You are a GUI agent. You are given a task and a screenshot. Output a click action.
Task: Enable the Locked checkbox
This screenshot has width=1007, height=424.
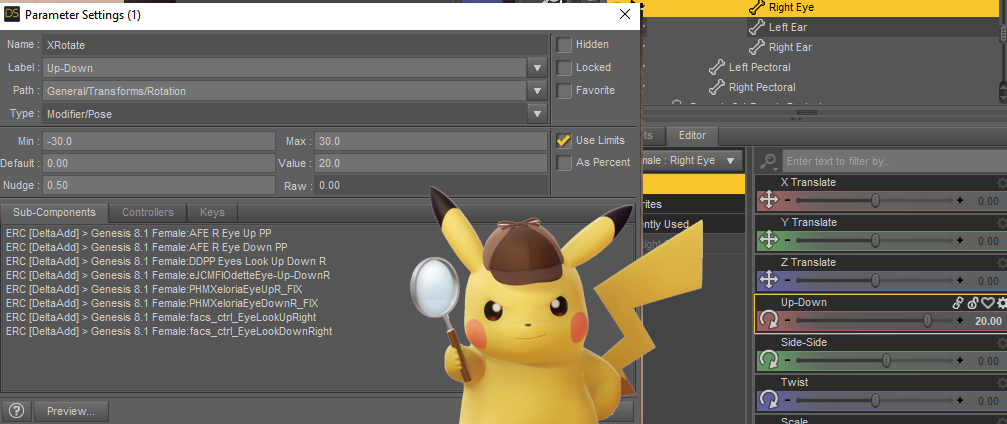(564, 67)
